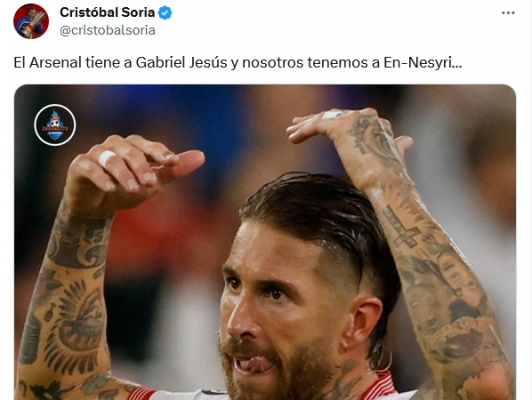The width and height of the screenshot is (532, 400).
Task: Click the cross tattoo on right forearm
Action: coord(402,226)
